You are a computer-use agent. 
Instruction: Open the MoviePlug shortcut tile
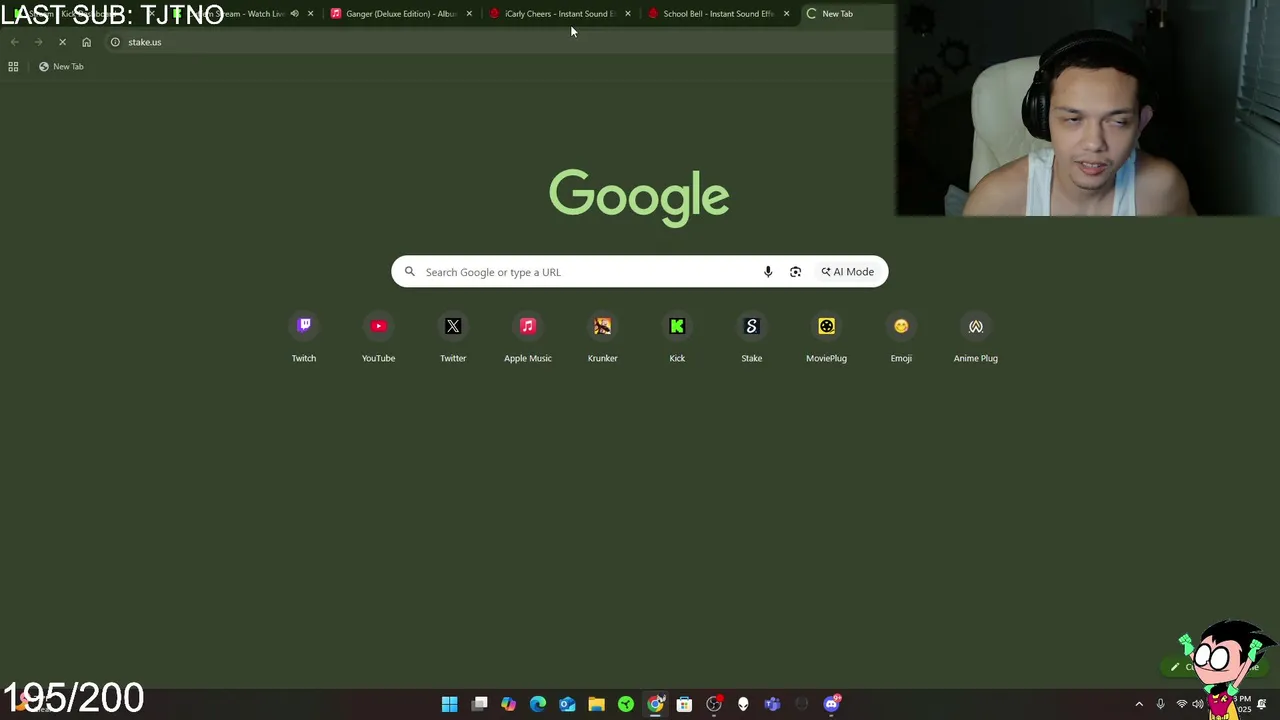pos(826,338)
